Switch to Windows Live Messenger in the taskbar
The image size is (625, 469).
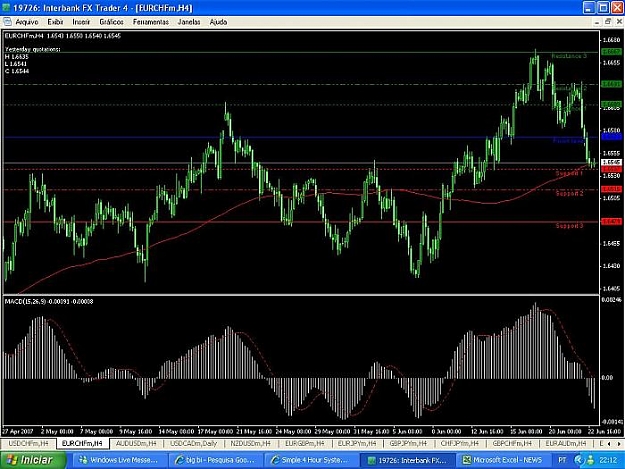click(119, 460)
